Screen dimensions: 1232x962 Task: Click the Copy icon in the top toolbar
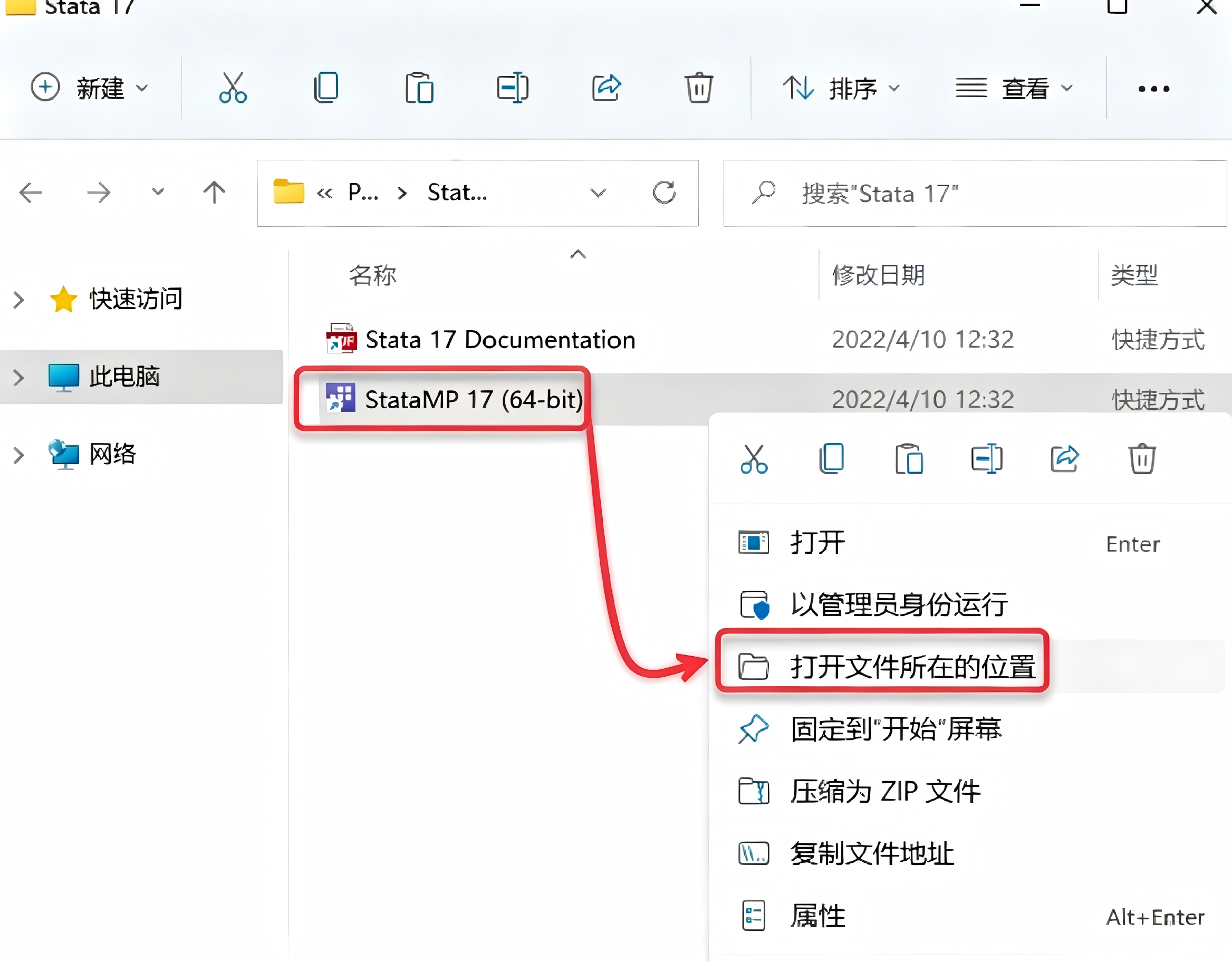click(x=326, y=88)
